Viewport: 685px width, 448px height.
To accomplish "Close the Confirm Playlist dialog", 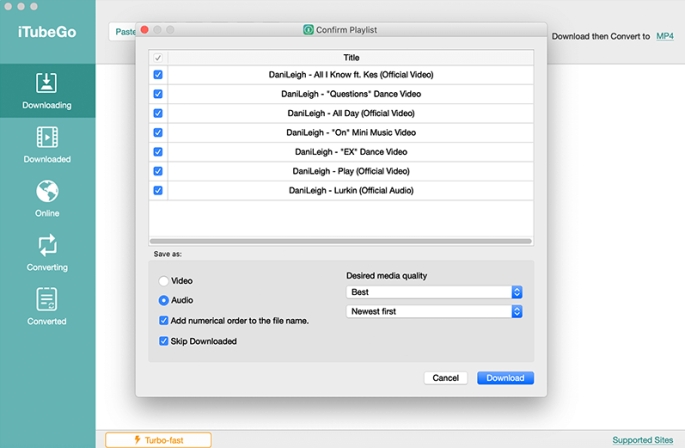I will tap(145, 30).
